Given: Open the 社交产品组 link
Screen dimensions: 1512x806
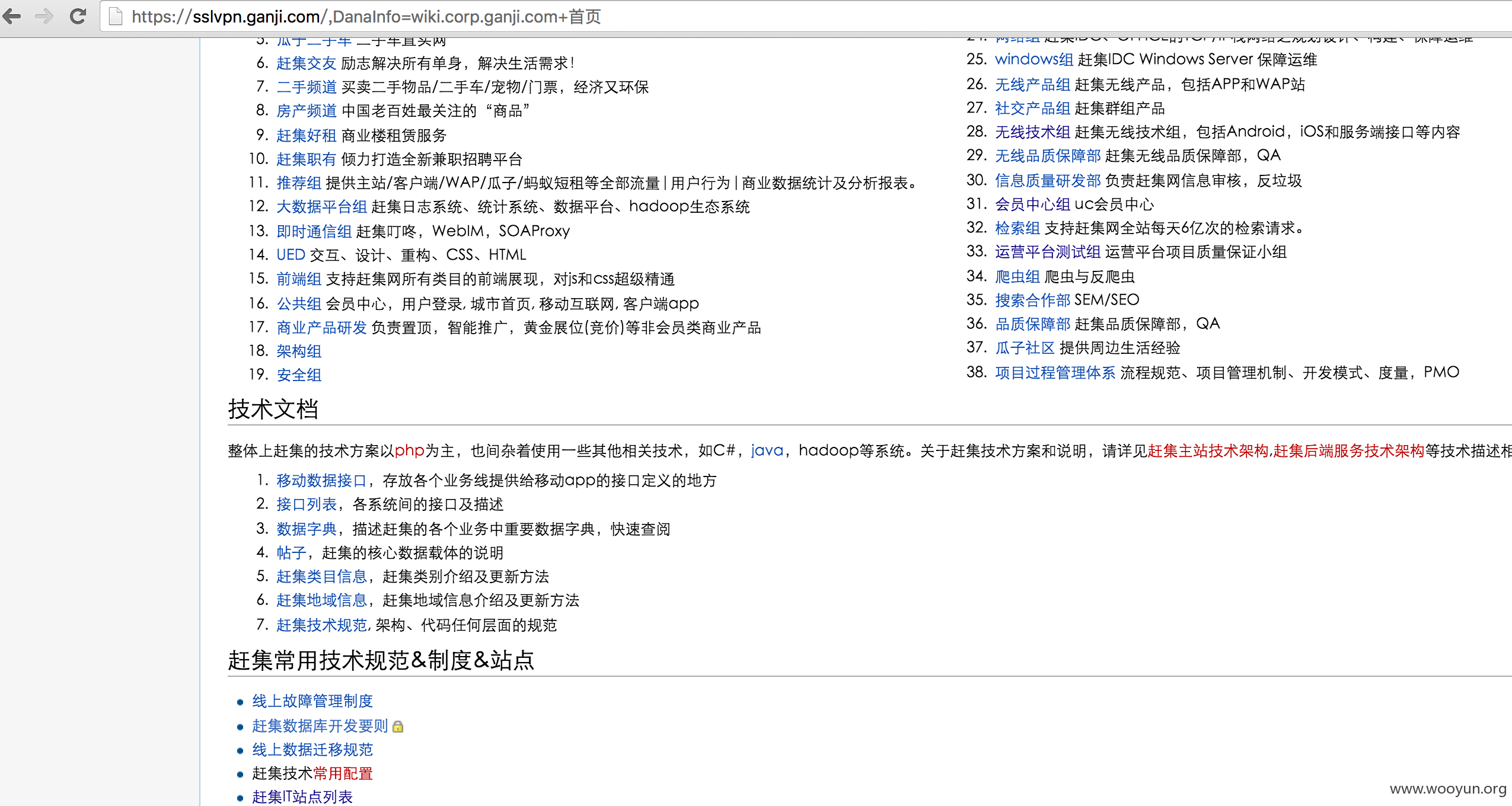Looking at the screenshot, I should (1032, 108).
